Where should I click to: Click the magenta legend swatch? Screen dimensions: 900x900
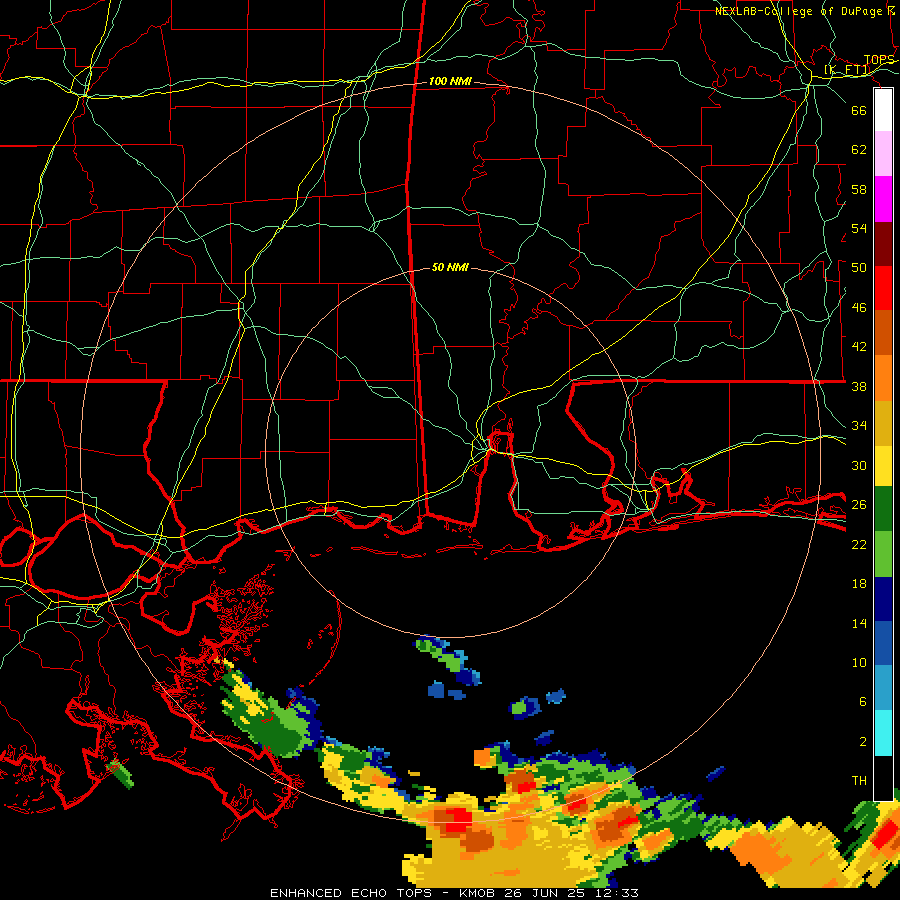(x=883, y=199)
